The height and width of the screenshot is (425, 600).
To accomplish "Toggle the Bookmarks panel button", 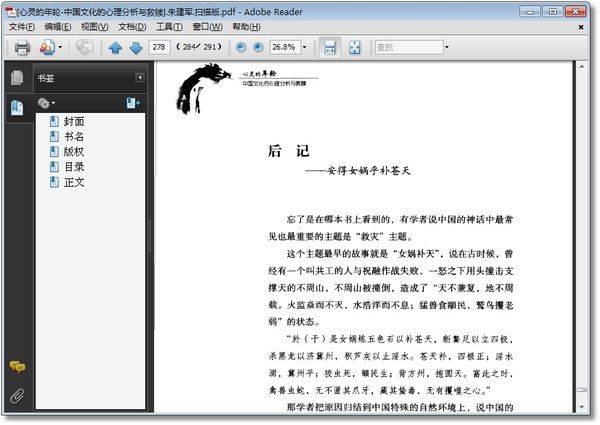I will [17, 107].
